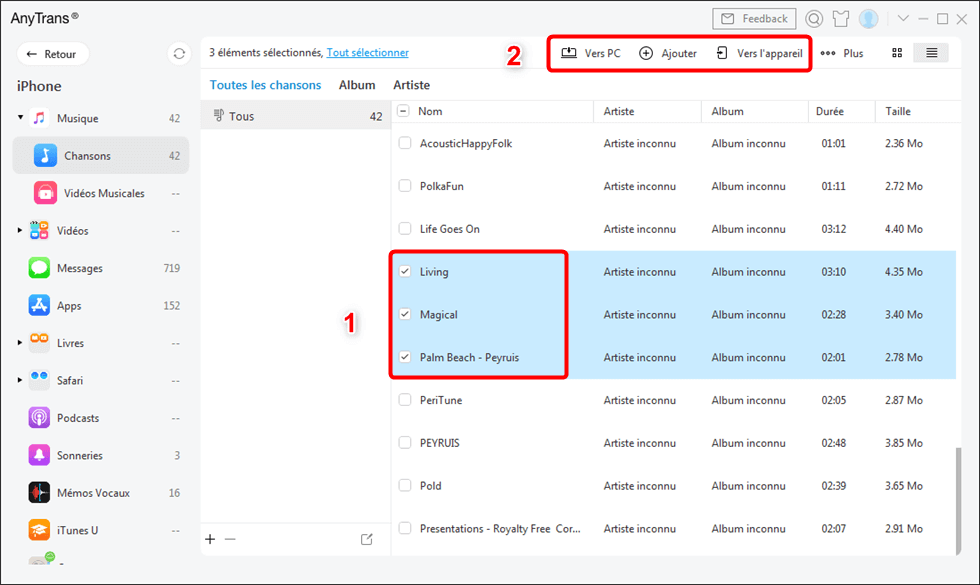The height and width of the screenshot is (585, 980).
Task: Uncheck the Magical checkbox
Action: tap(405, 314)
